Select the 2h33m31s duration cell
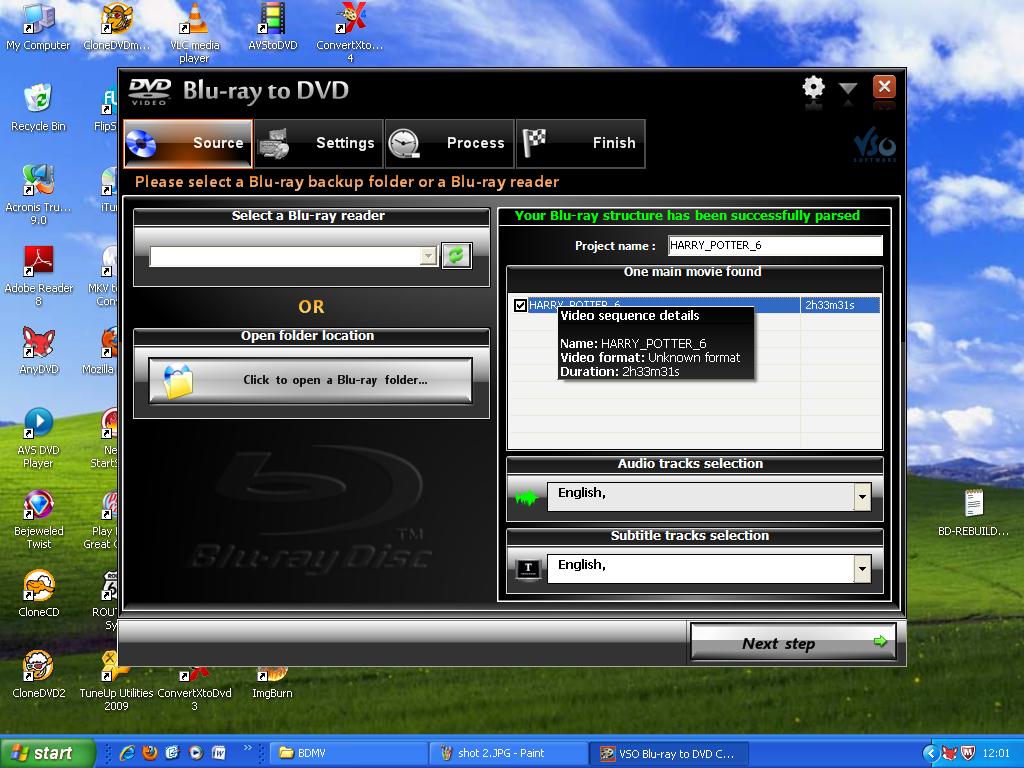The image size is (1024, 768). [x=840, y=305]
